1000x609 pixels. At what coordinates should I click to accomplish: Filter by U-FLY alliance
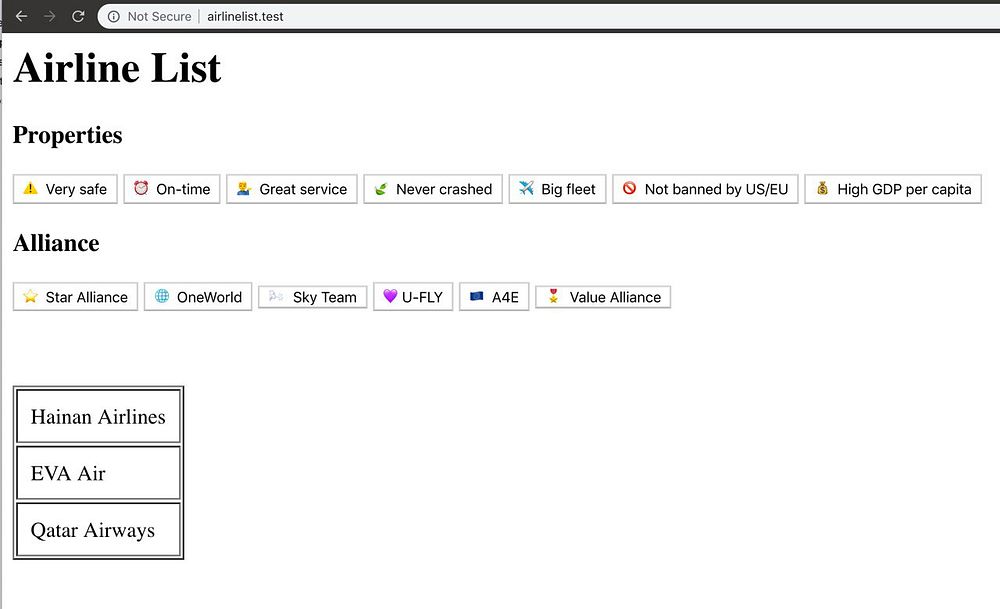[413, 297]
